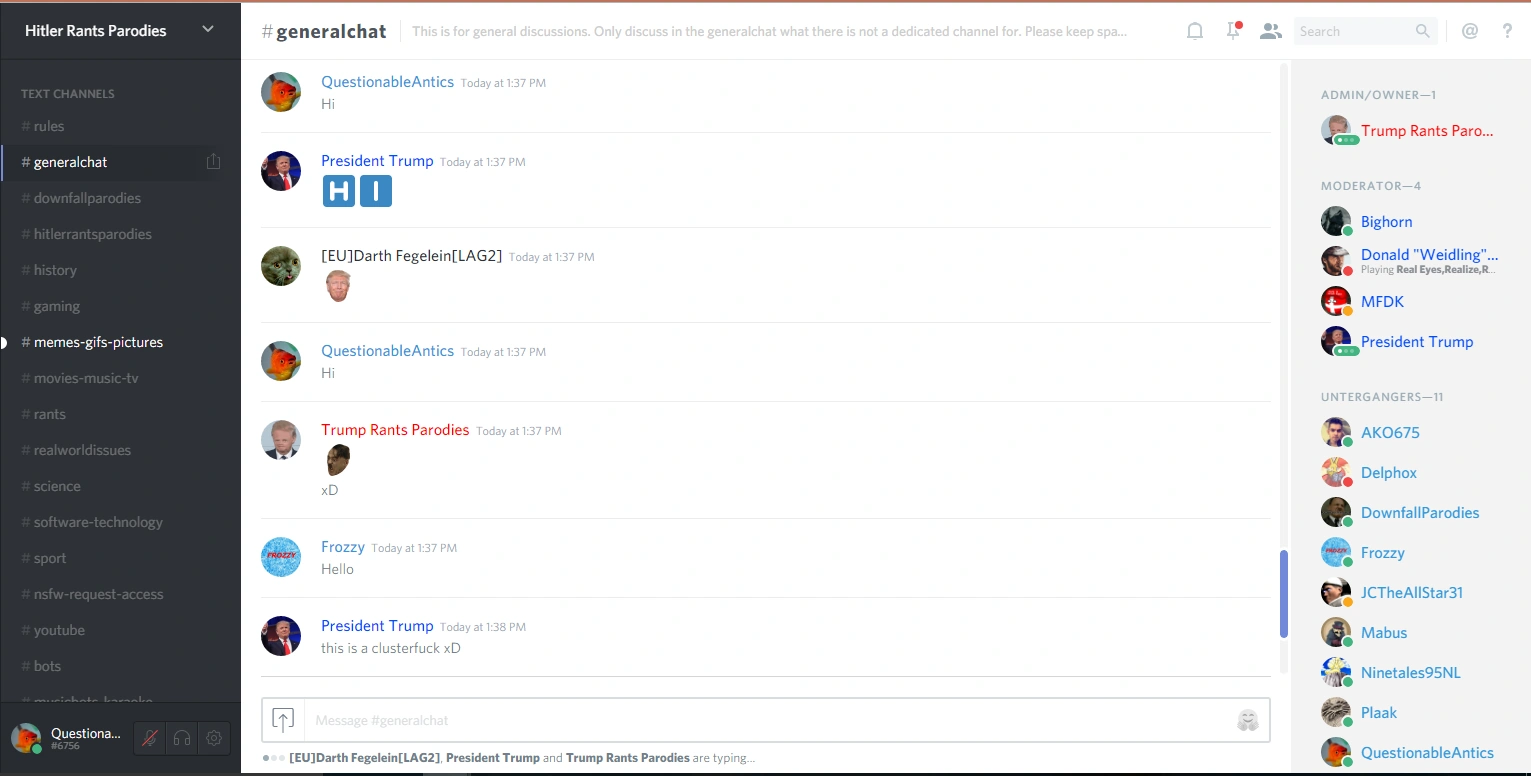Open the emoji picker
1531x776 pixels.
point(1247,720)
